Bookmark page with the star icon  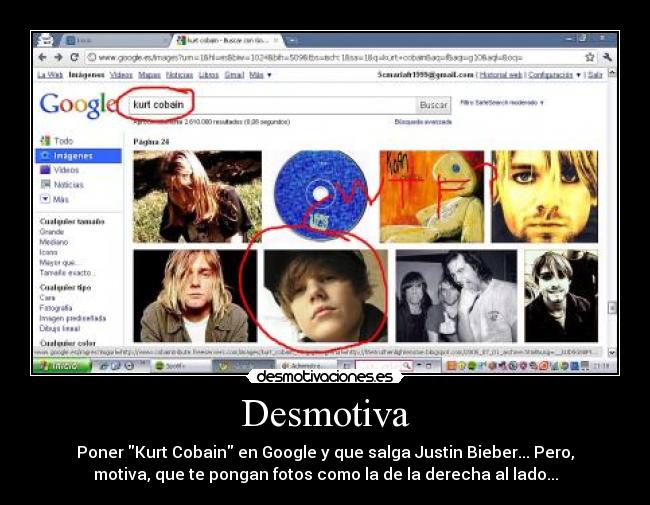pyautogui.click(x=589, y=57)
